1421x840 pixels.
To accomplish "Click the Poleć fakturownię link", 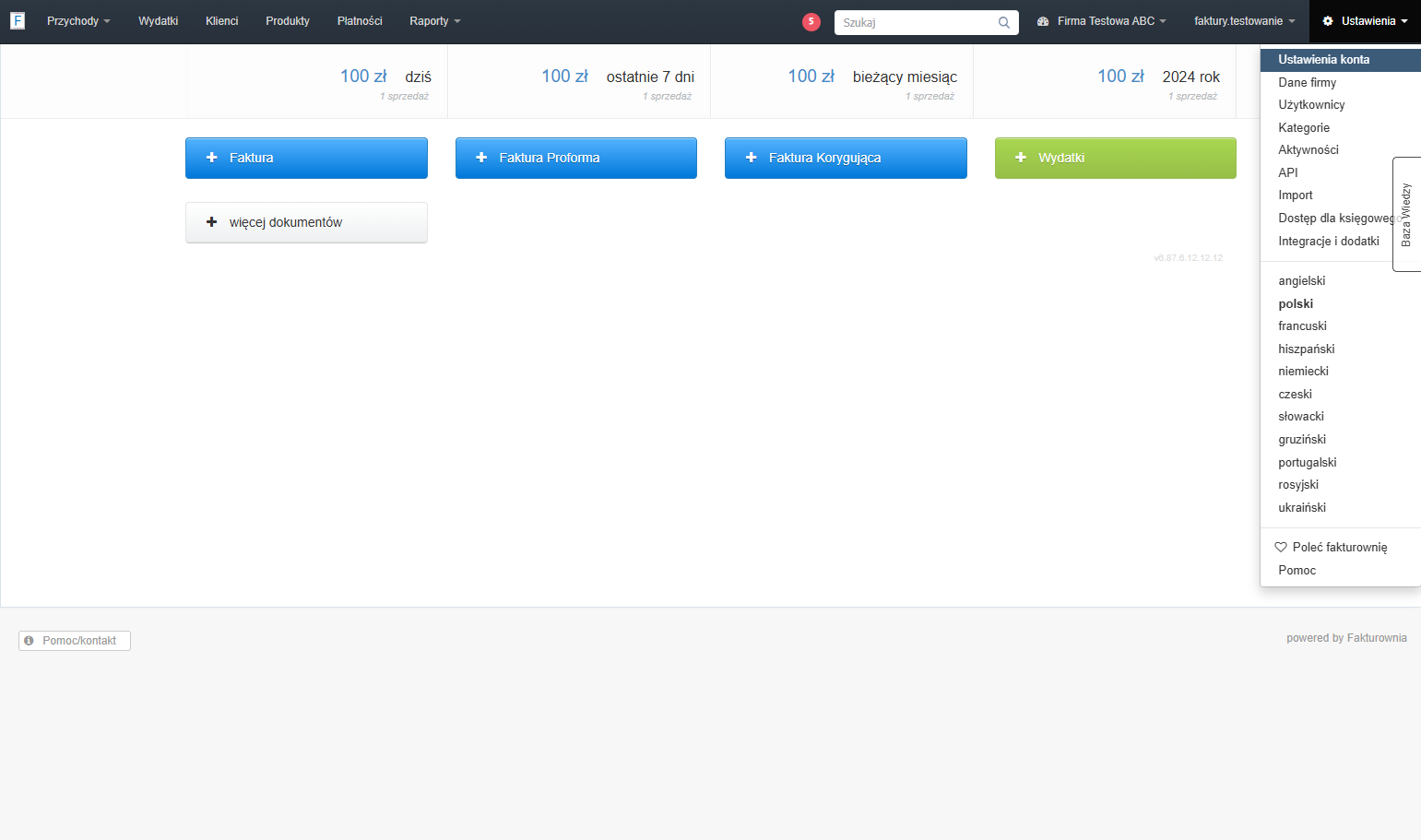I will coord(1341,548).
